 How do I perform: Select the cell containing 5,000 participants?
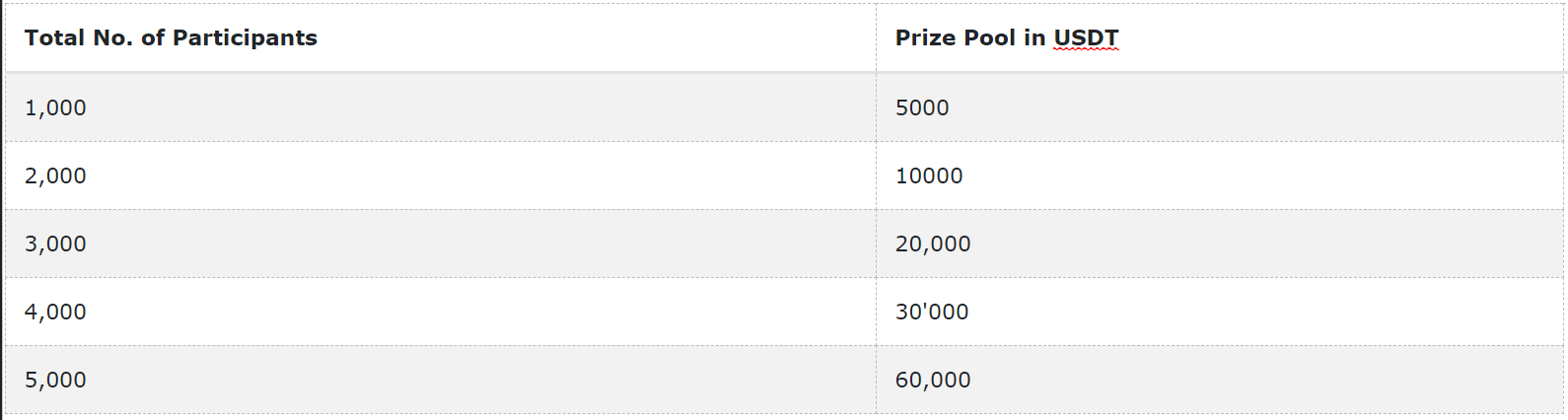coord(440,380)
